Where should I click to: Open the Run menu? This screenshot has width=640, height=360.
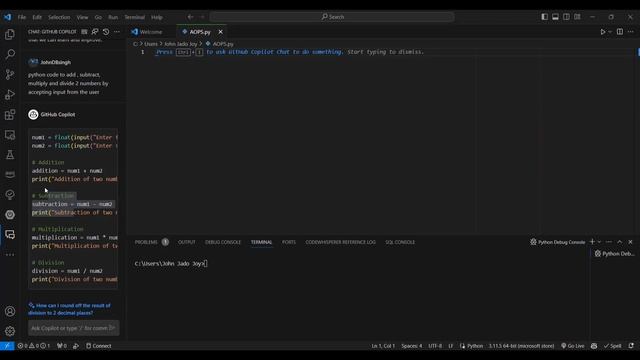point(113,17)
